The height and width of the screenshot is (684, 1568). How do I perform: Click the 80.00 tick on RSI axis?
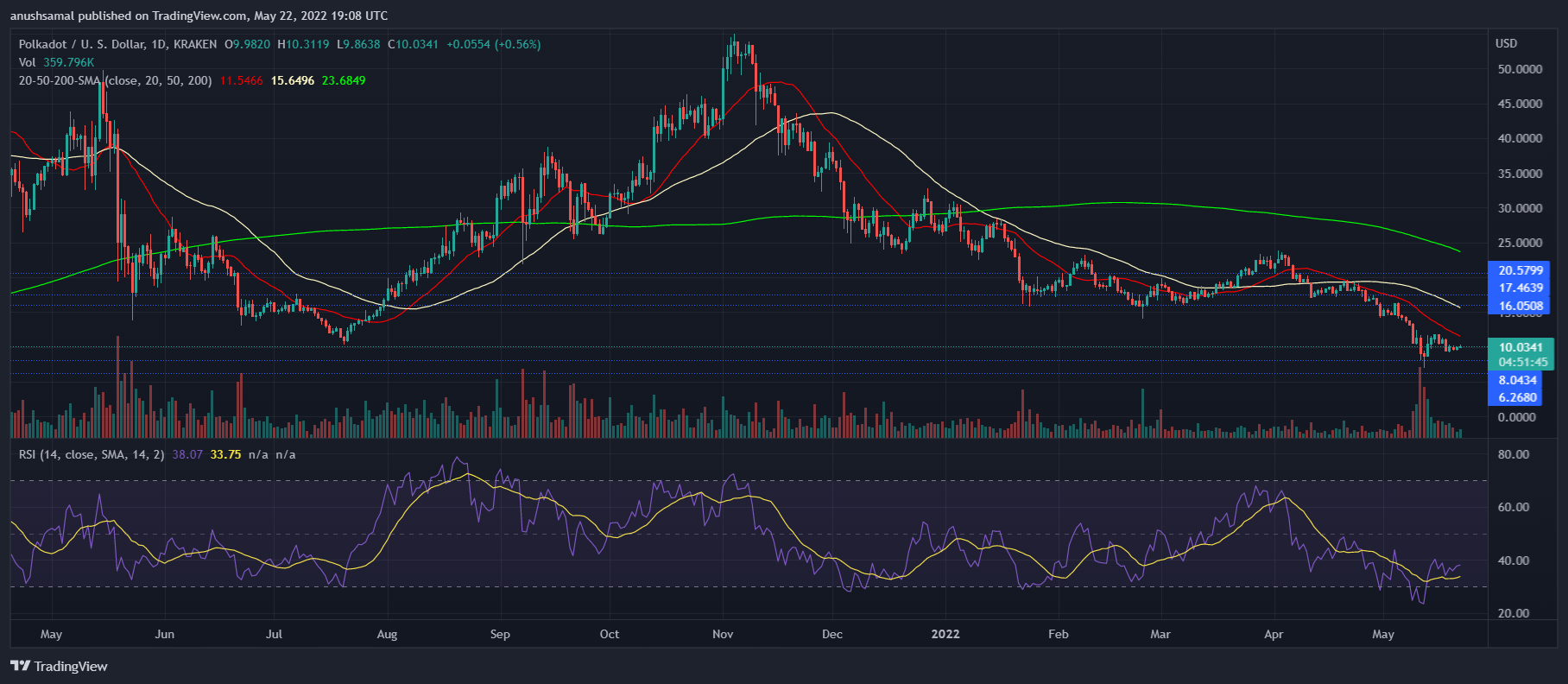[1514, 454]
